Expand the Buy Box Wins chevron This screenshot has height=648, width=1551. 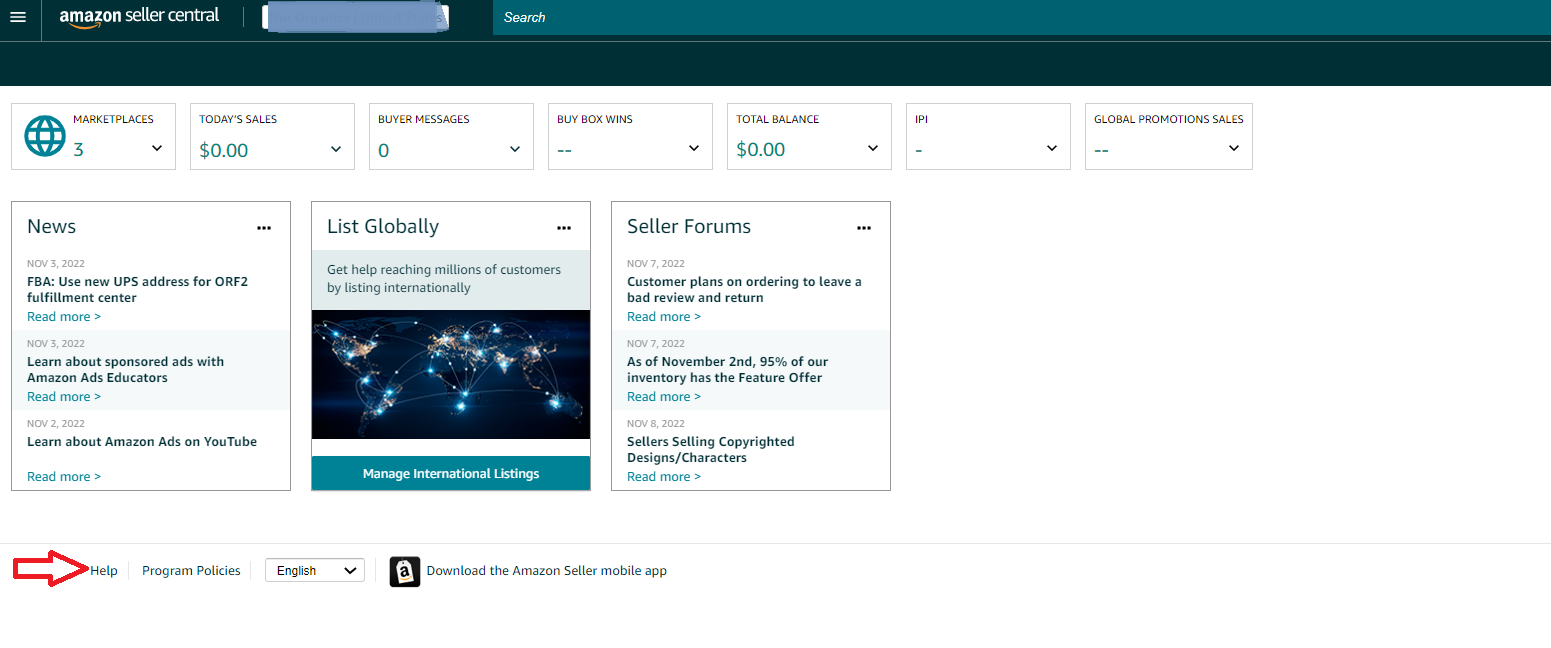[694, 149]
